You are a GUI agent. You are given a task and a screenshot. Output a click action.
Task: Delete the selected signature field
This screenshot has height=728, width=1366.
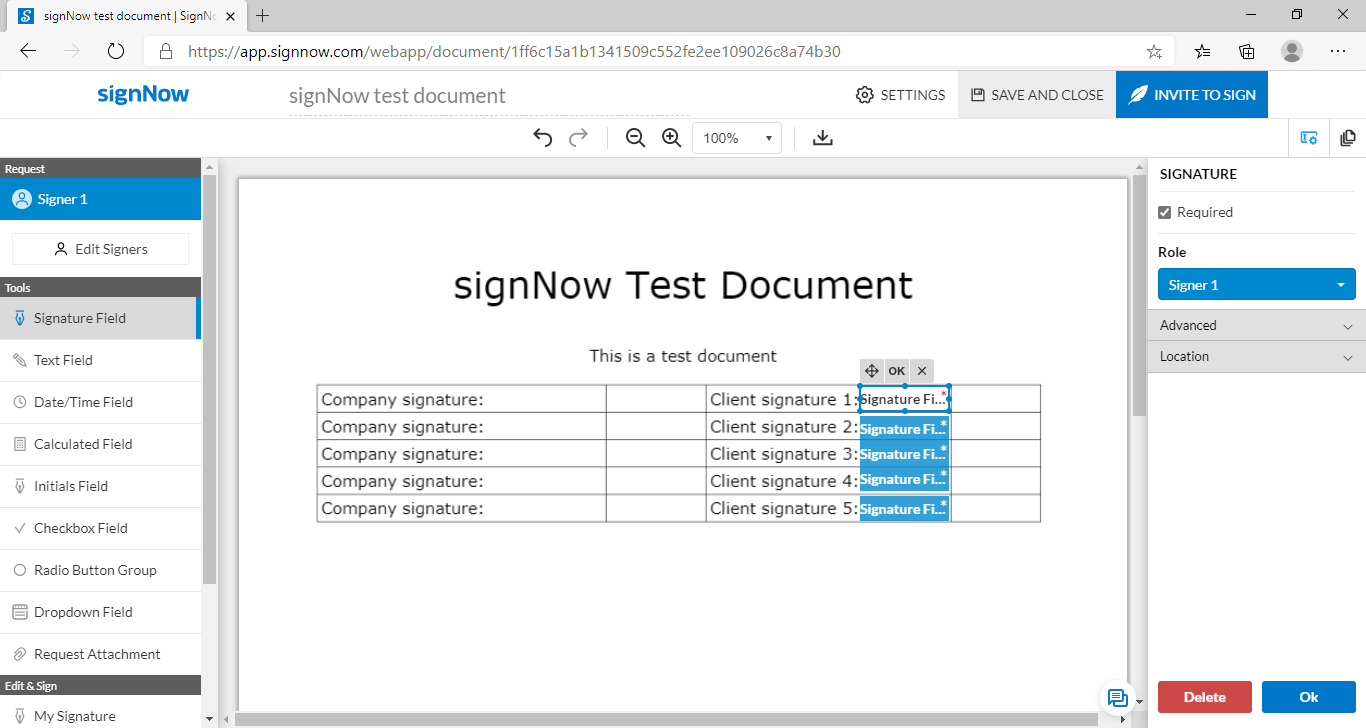point(1205,697)
